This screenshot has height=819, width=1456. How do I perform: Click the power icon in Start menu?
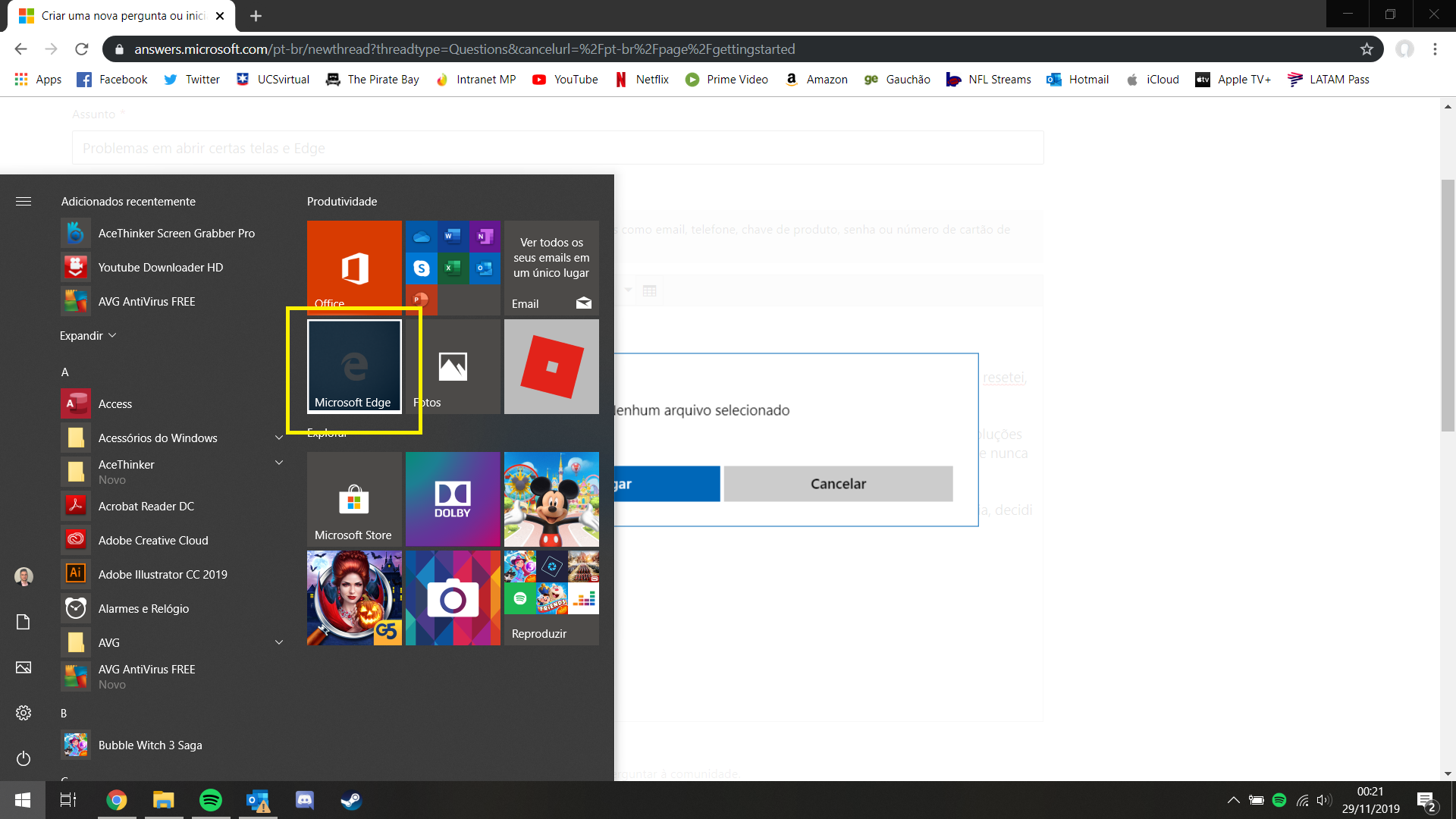[24, 758]
